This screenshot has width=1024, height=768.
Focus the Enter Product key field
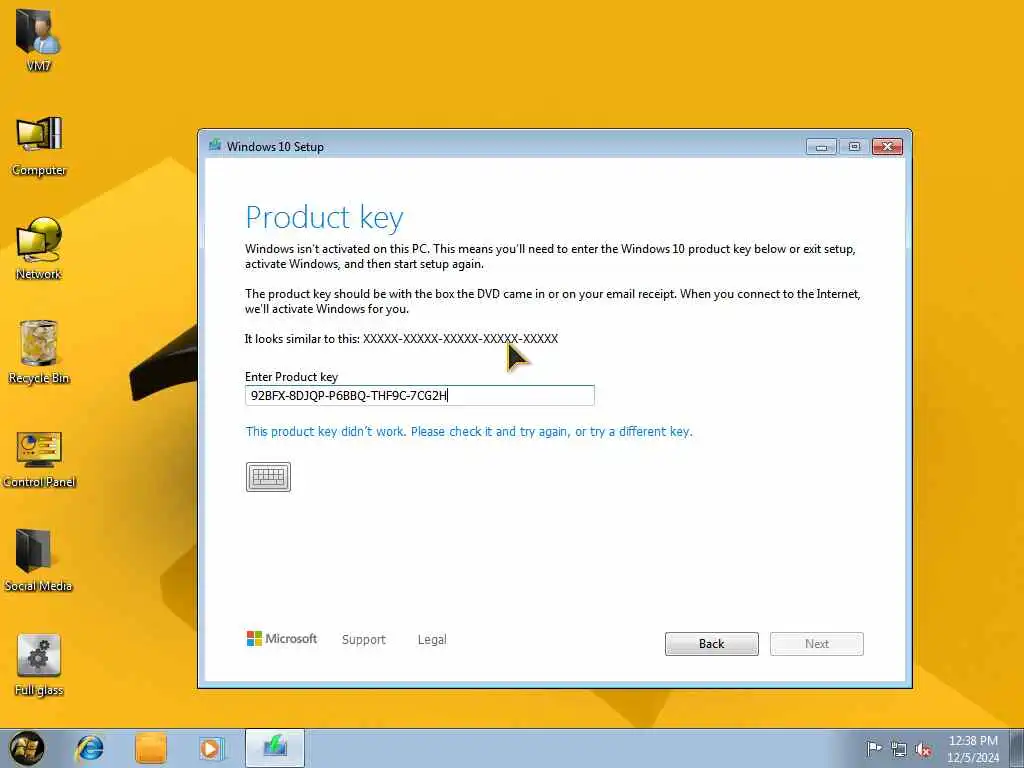420,395
